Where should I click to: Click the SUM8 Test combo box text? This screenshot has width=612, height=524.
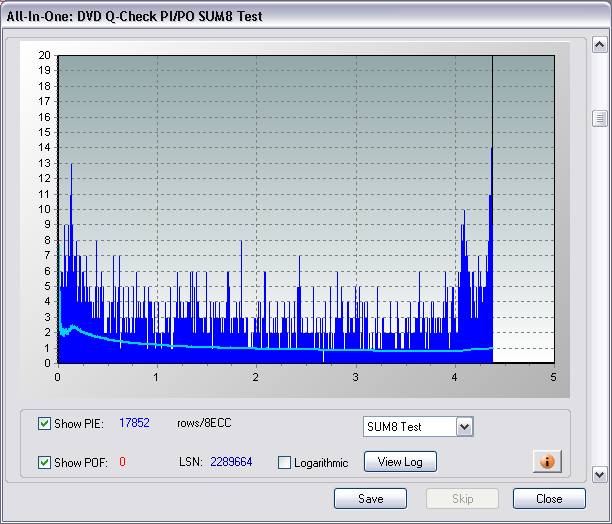394,427
